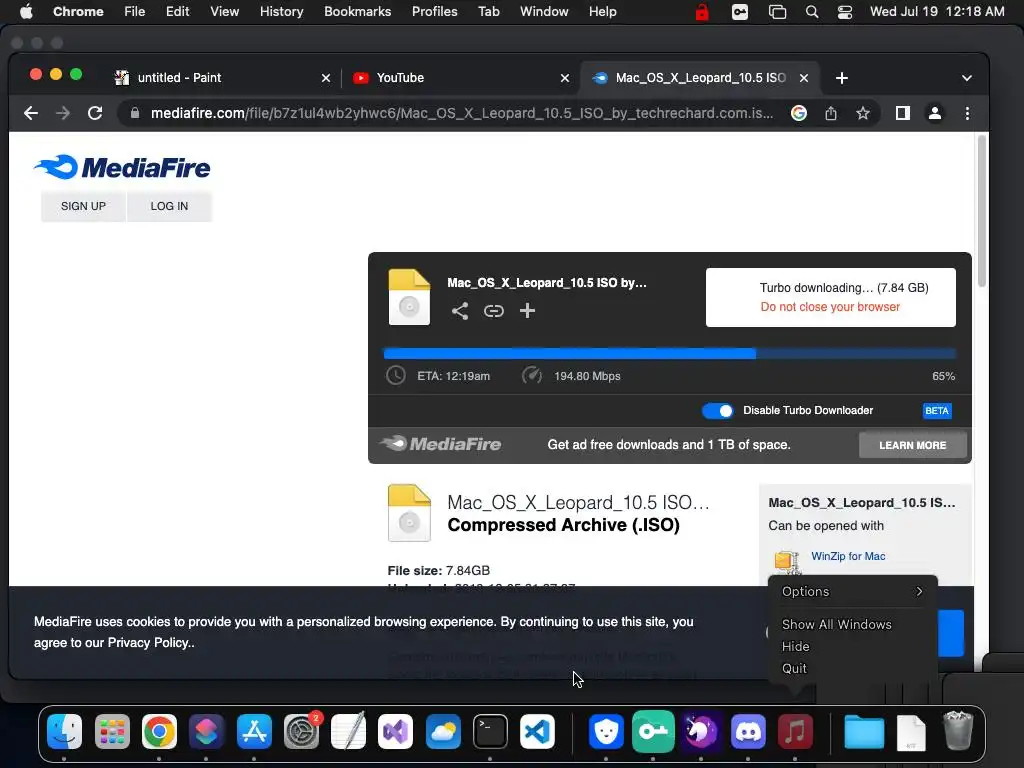Open the Apple menu
The height and width of the screenshot is (768, 1024).
(x=26, y=12)
